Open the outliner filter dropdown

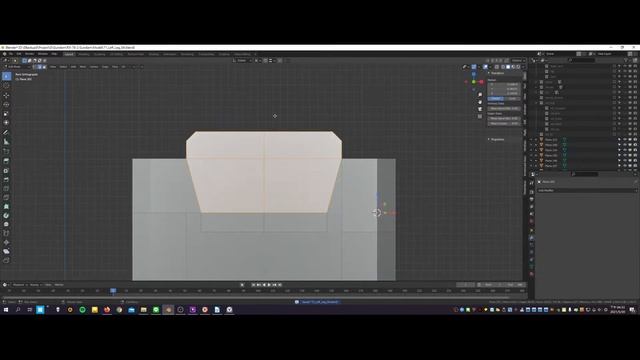627,60
